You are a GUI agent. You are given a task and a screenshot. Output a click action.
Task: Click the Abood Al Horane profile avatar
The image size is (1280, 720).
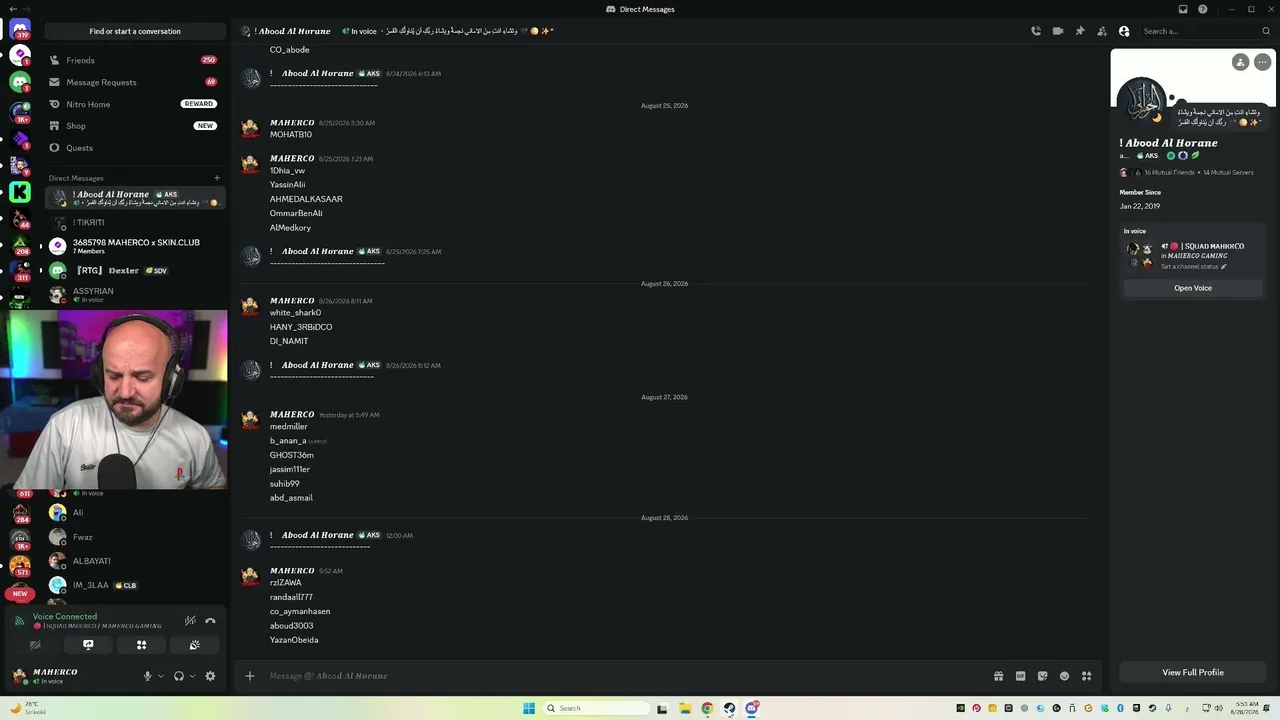coord(1142,100)
